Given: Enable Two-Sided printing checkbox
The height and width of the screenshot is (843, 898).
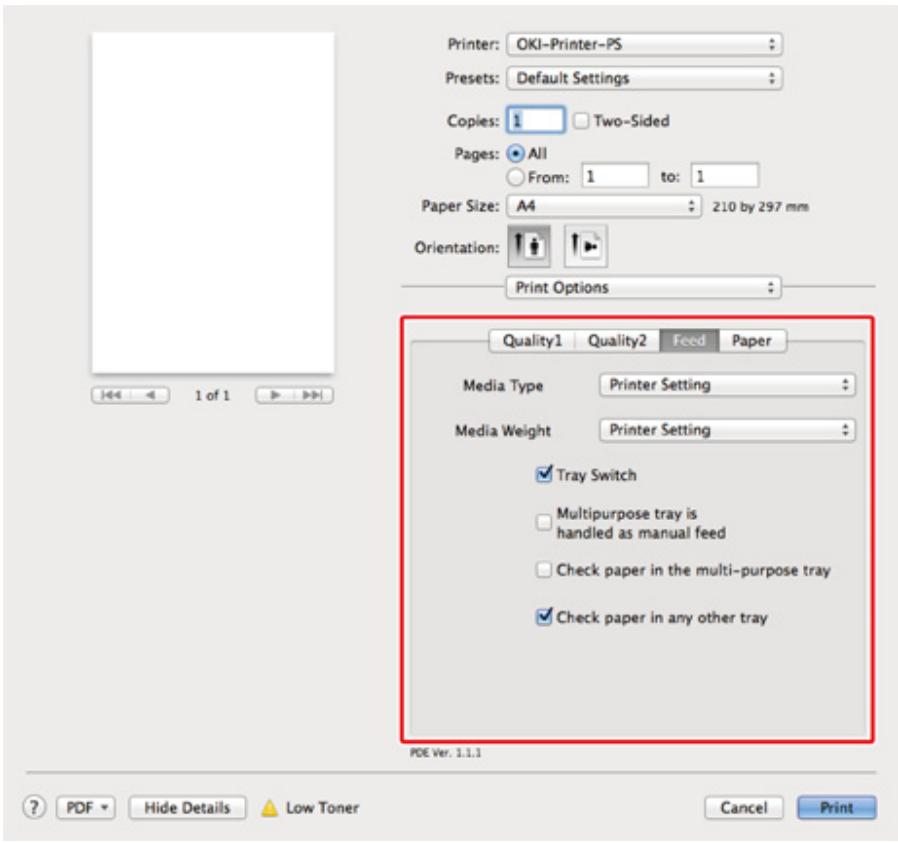Looking at the screenshot, I should pyautogui.click(x=581, y=121).
